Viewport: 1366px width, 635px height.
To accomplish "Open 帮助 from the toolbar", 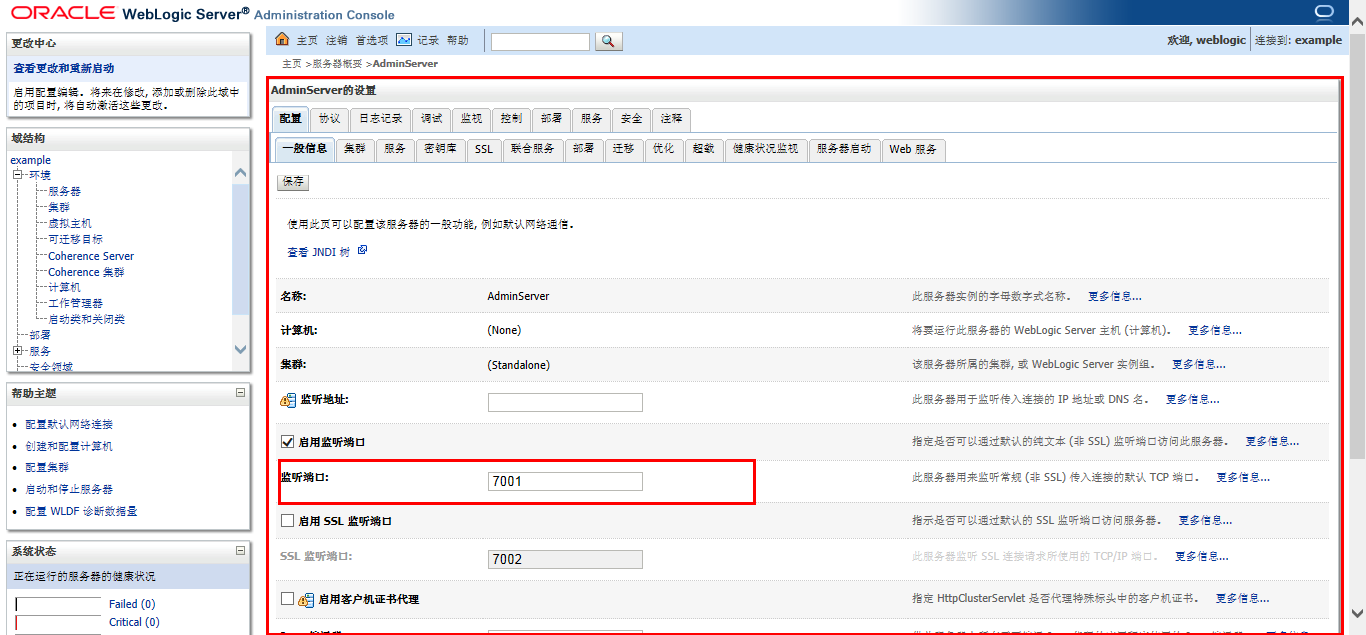I will coord(458,41).
